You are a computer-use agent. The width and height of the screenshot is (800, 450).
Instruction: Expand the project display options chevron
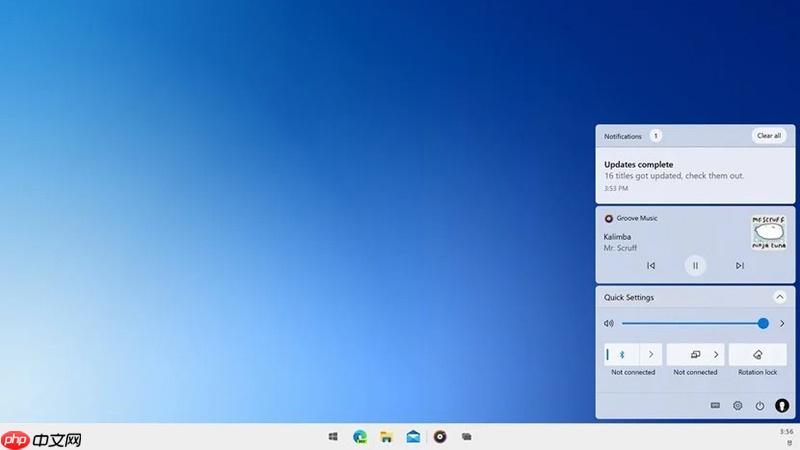click(x=716, y=355)
